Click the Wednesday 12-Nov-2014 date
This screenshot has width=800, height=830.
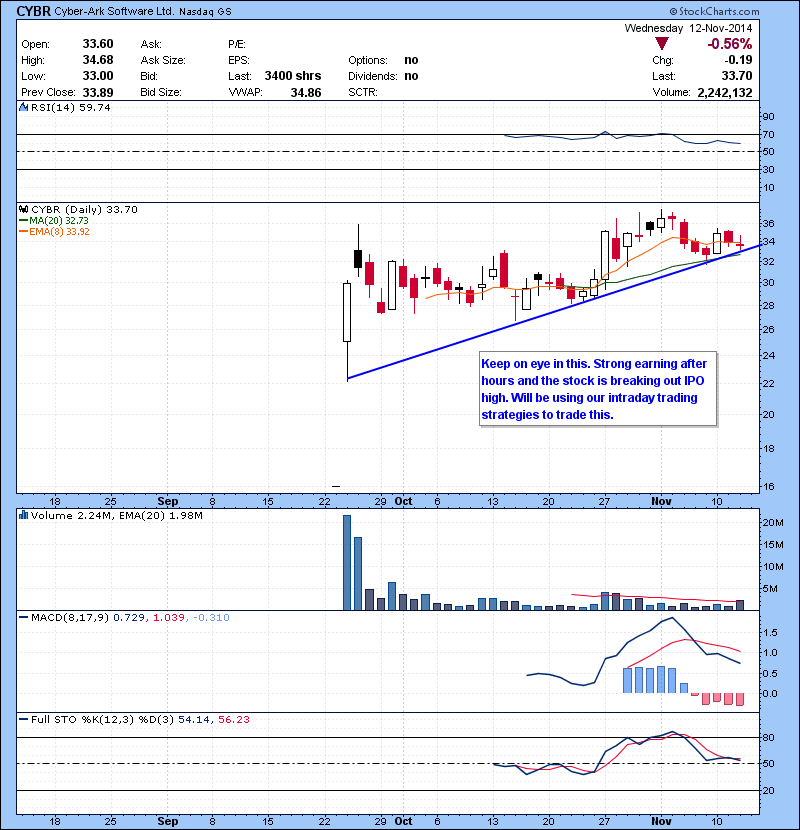tap(688, 28)
